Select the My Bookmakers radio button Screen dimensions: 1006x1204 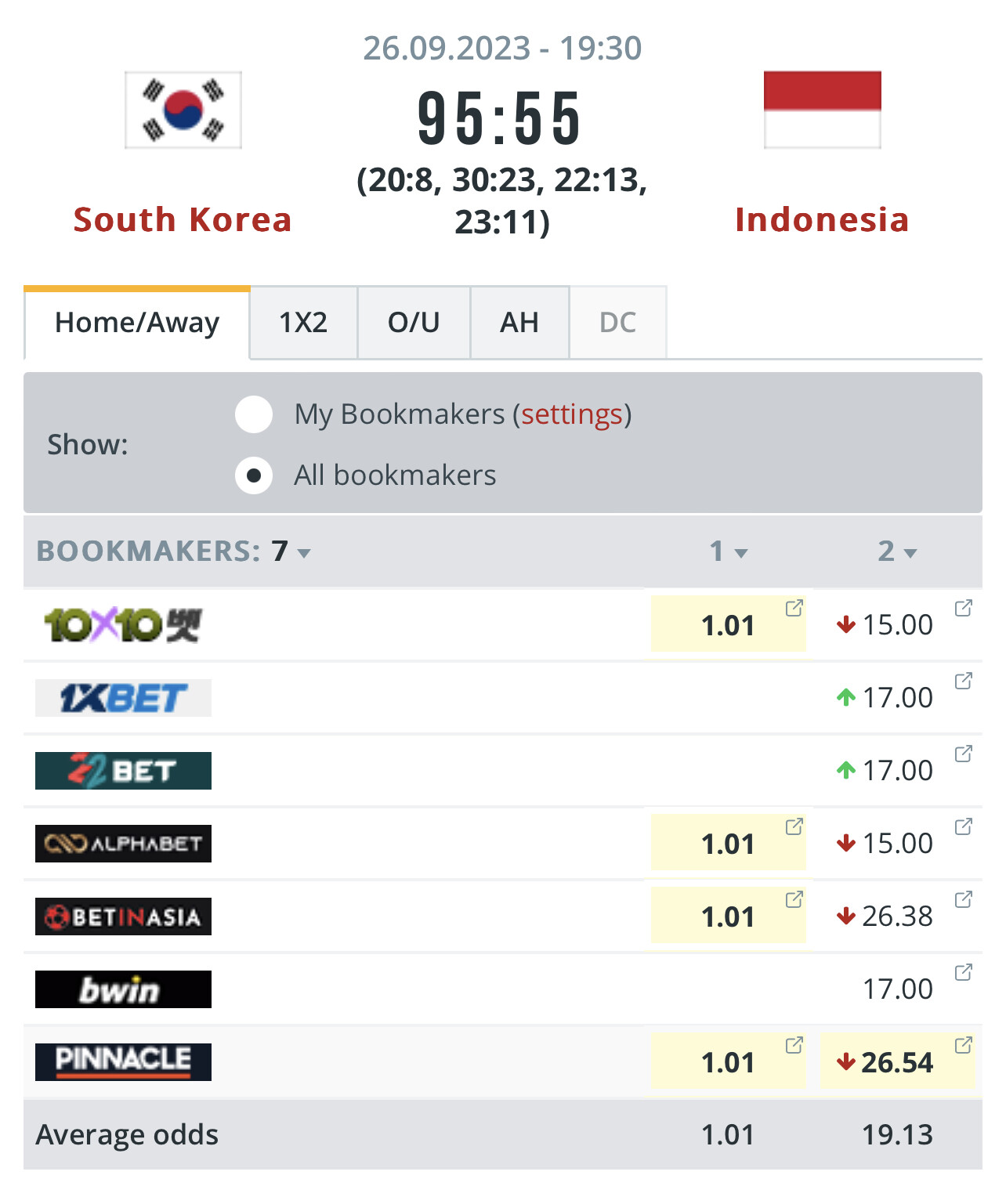254,414
